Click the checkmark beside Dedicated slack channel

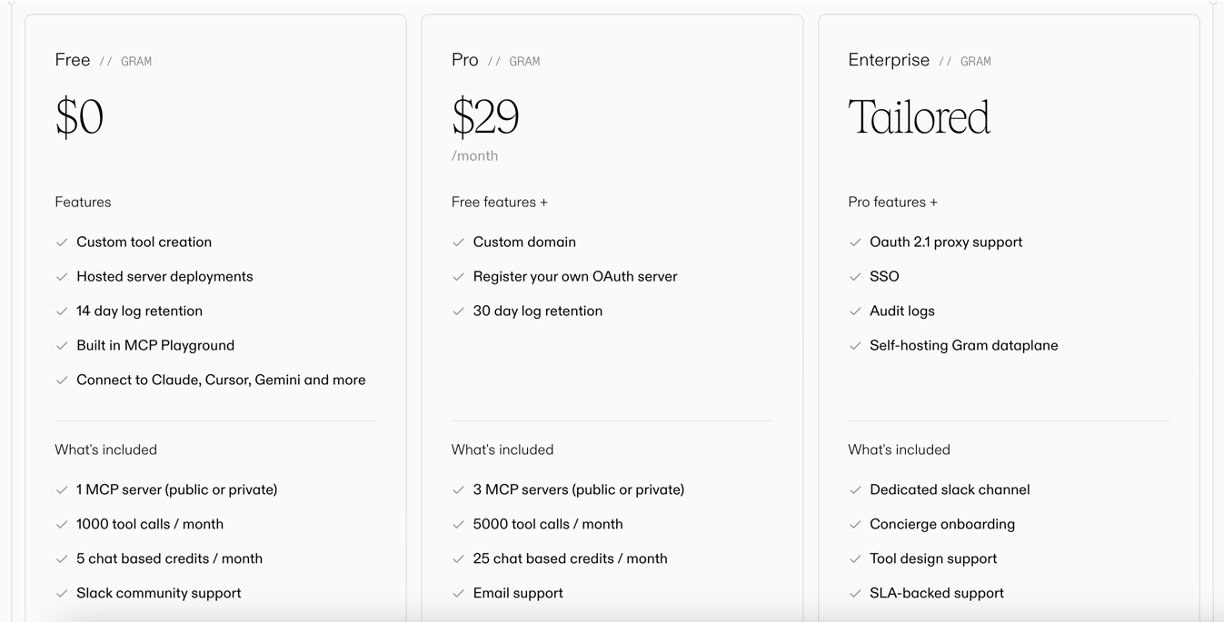click(x=855, y=490)
